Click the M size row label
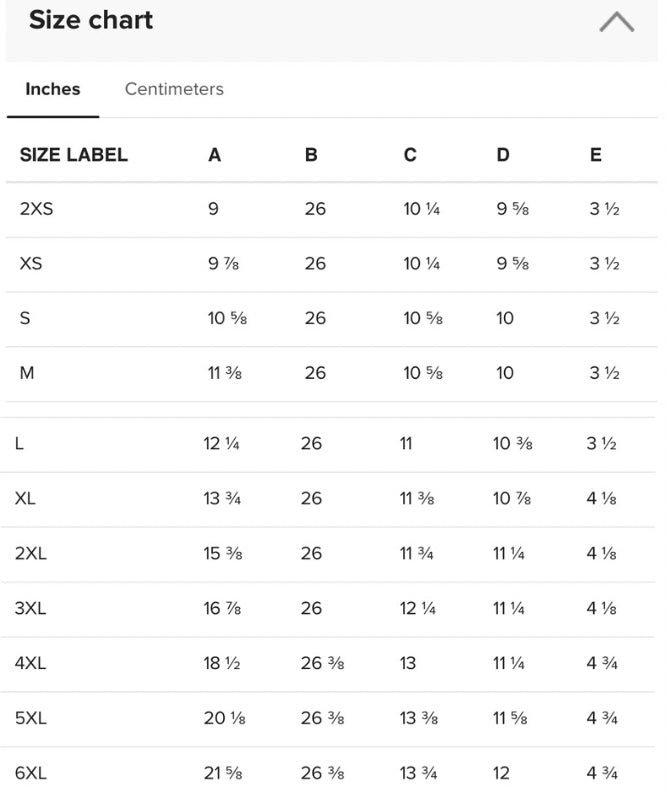Screen dimensions: 667x792 tap(27, 373)
